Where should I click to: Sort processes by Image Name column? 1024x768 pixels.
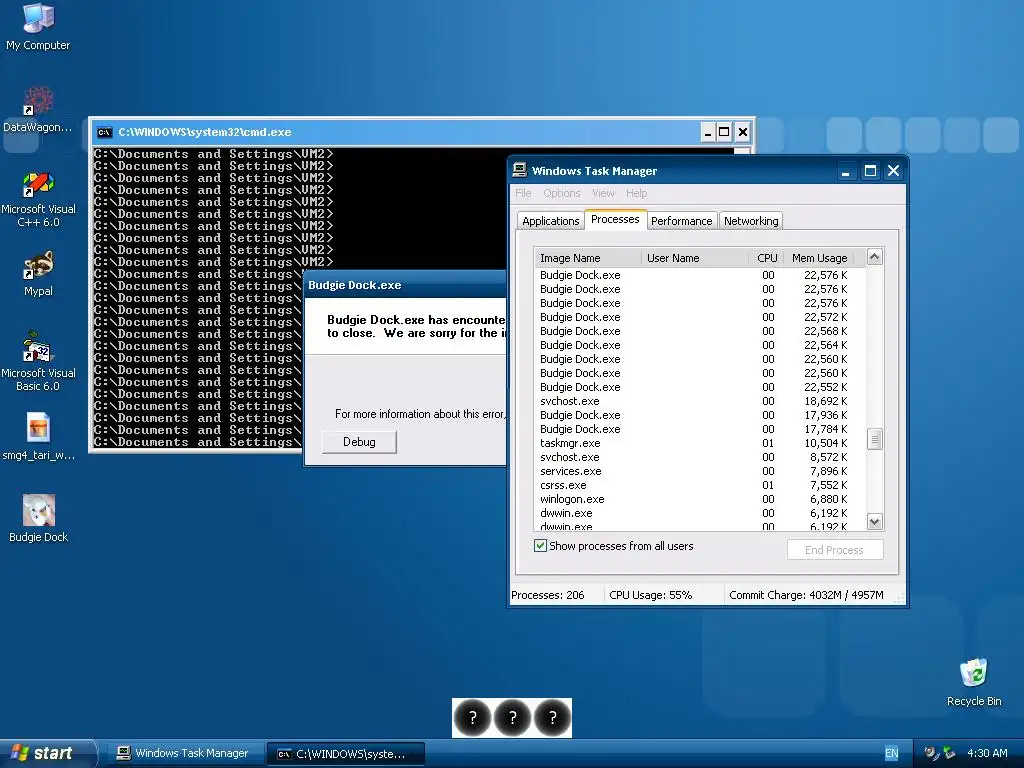pos(588,258)
